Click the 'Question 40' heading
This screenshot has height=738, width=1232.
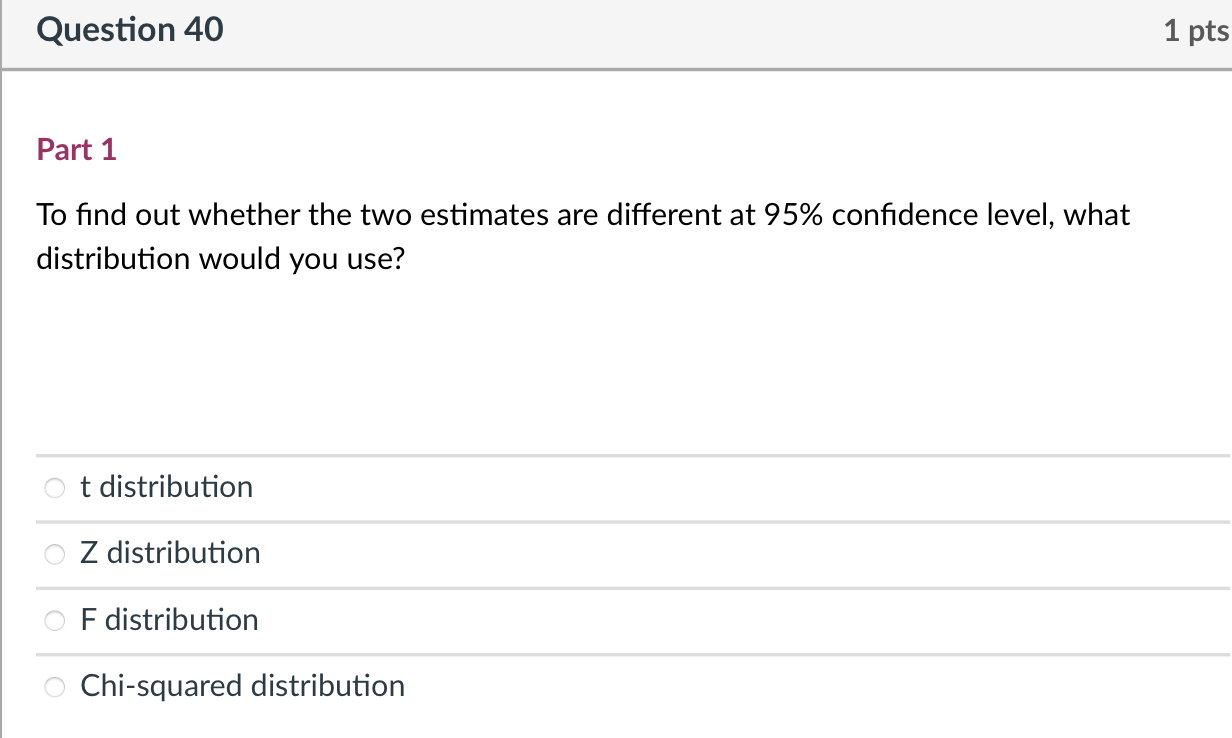click(130, 30)
